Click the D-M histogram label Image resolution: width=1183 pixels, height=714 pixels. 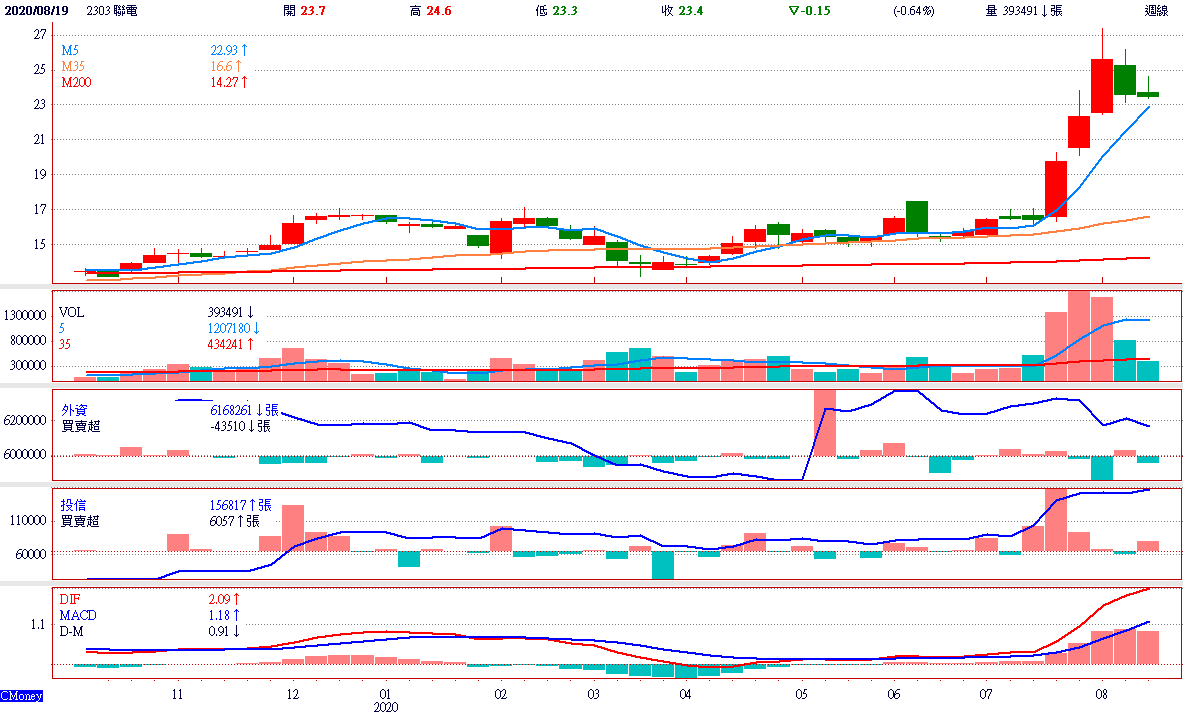point(74,631)
